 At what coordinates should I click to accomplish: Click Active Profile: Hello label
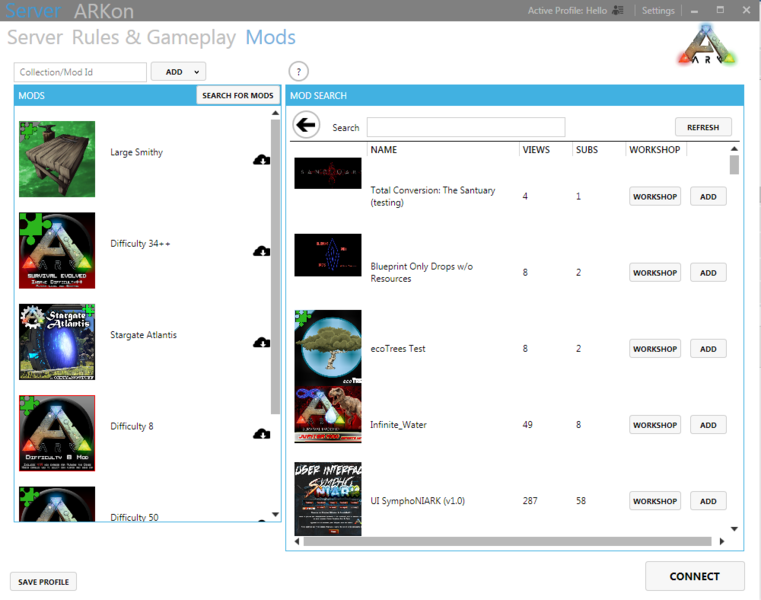(567, 10)
